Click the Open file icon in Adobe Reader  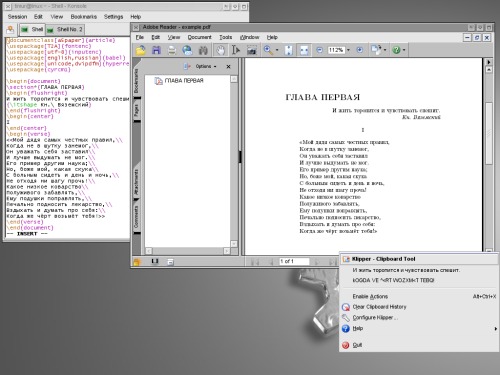[141, 50]
